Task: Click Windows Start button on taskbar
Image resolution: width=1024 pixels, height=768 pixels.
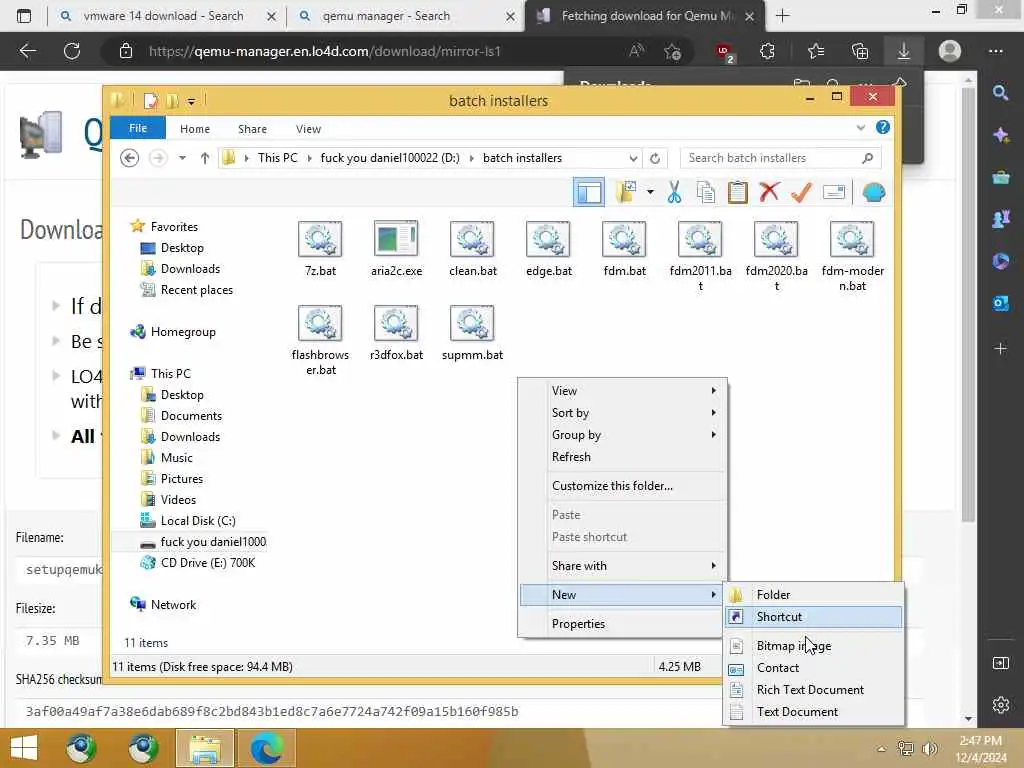Action: pos(24,748)
